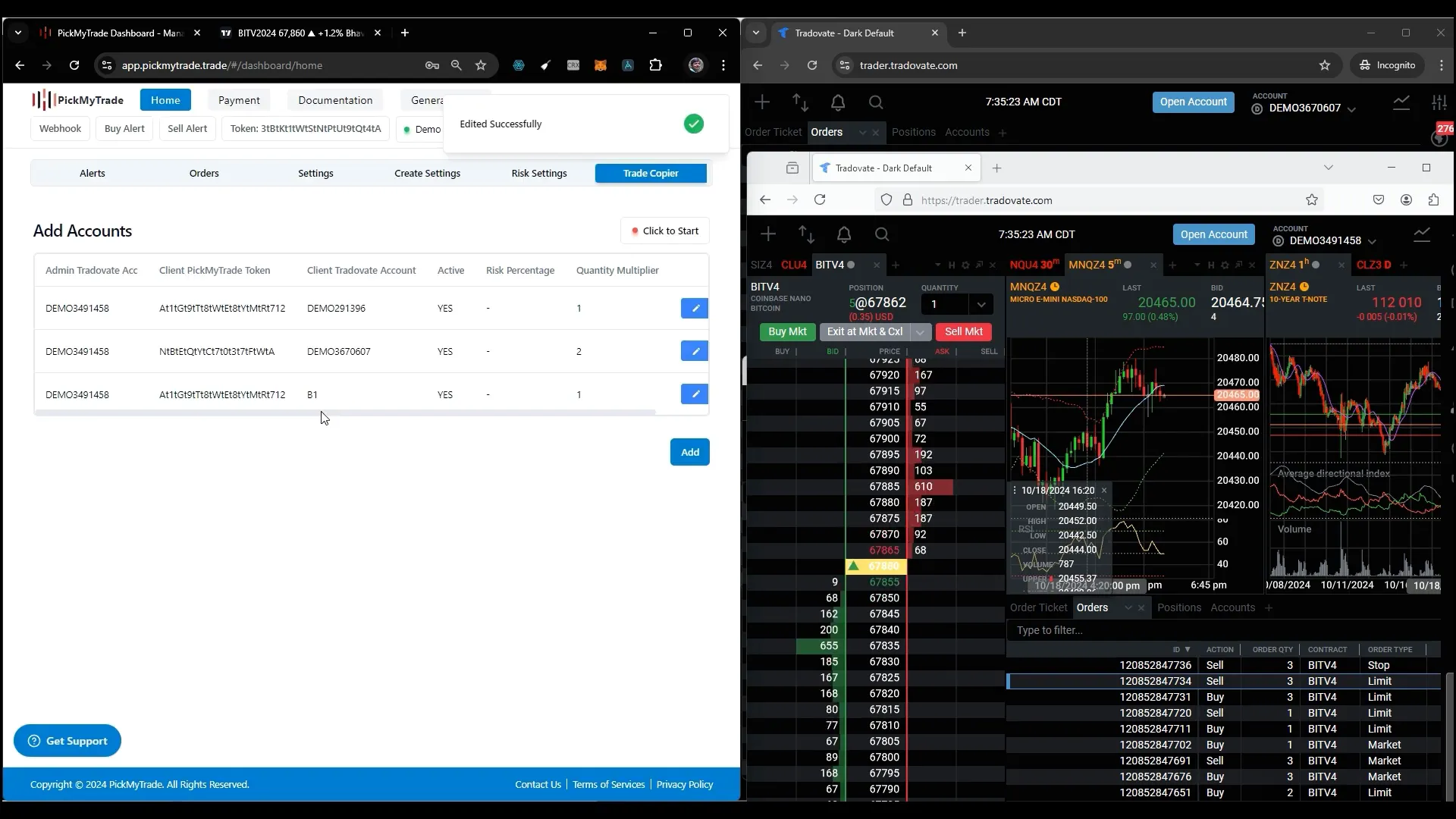Click edit icon for DEMO3670607 account
Viewport: 1456px width, 819px height.
tap(693, 351)
